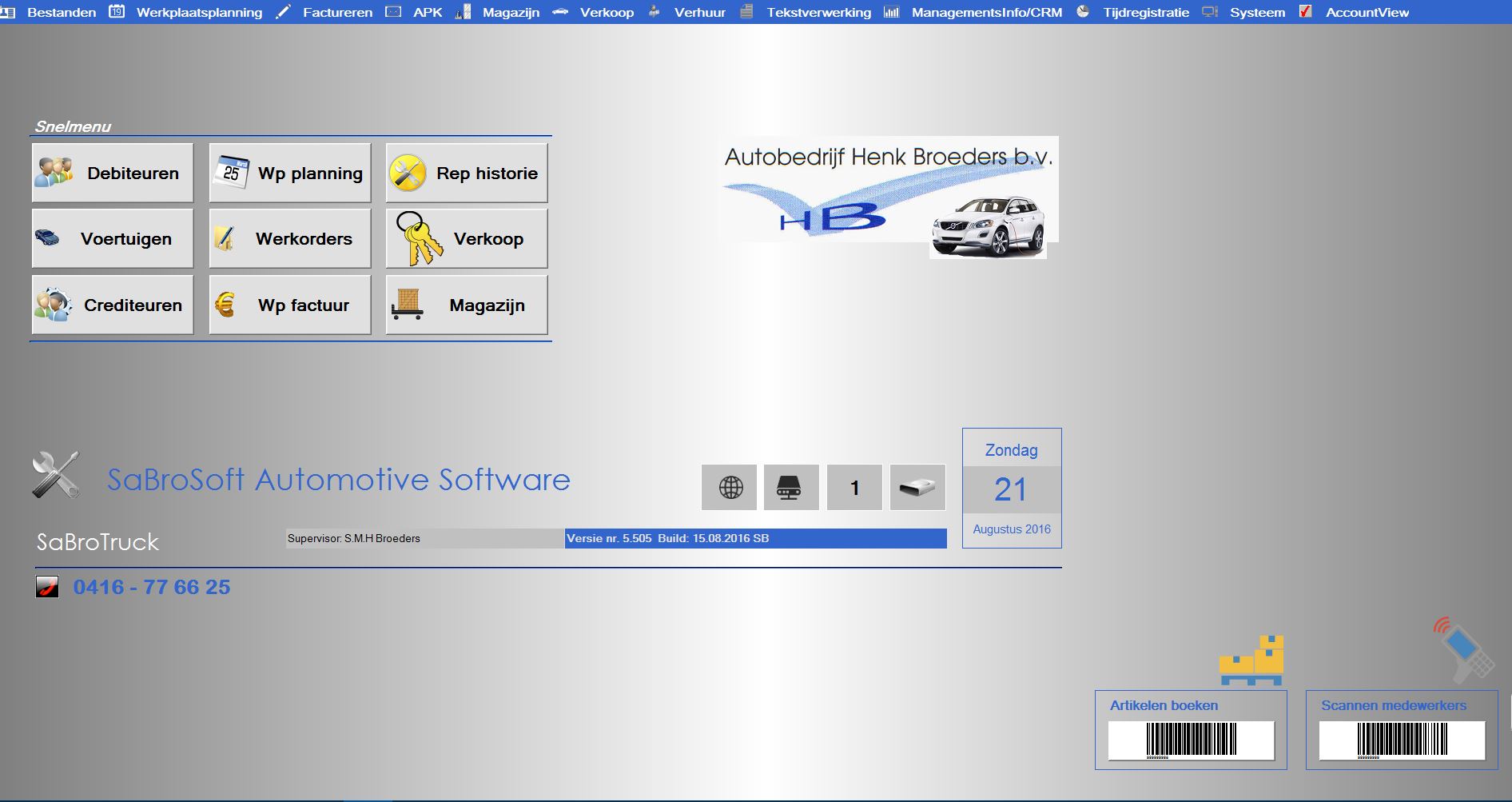This screenshot has height=802, width=1512.
Task: Select the Werkorders quick button
Action: [x=290, y=238]
